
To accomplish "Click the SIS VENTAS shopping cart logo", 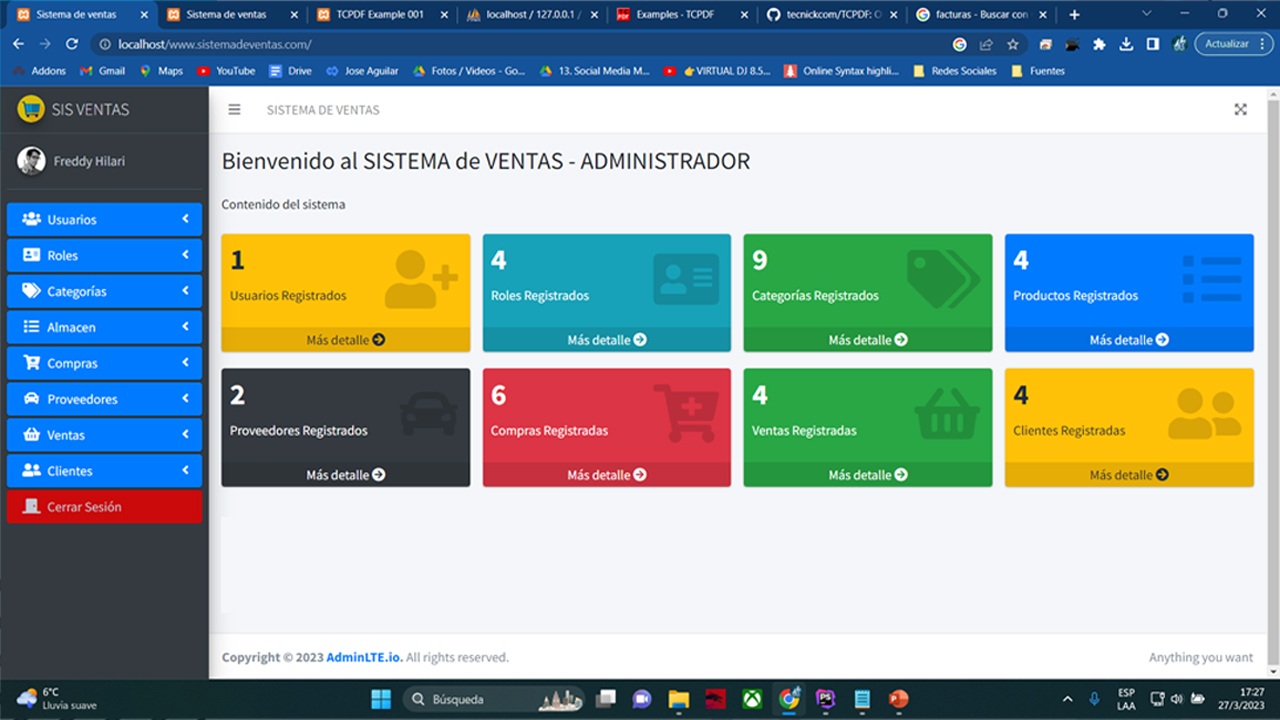I will coord(31,109).
